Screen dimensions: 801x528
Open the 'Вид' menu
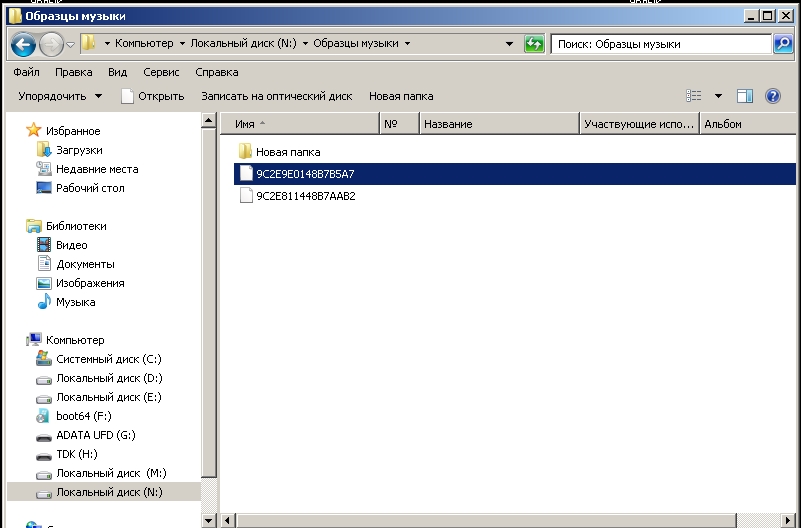[x=117, y=72]
